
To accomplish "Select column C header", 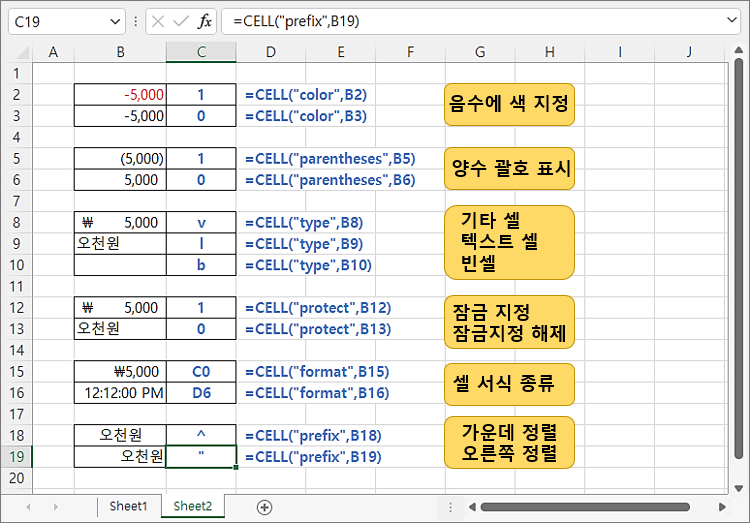I will [x=201, y=52].
